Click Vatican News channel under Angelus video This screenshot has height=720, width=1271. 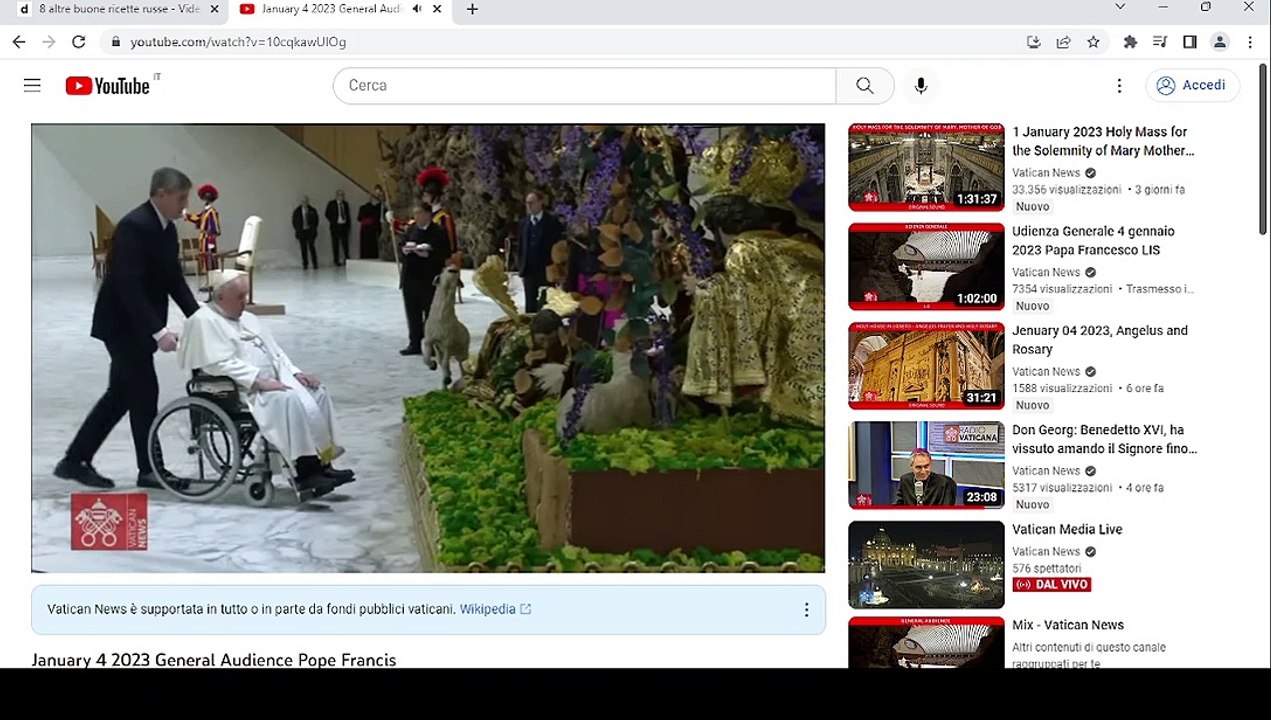[1046, 372]
